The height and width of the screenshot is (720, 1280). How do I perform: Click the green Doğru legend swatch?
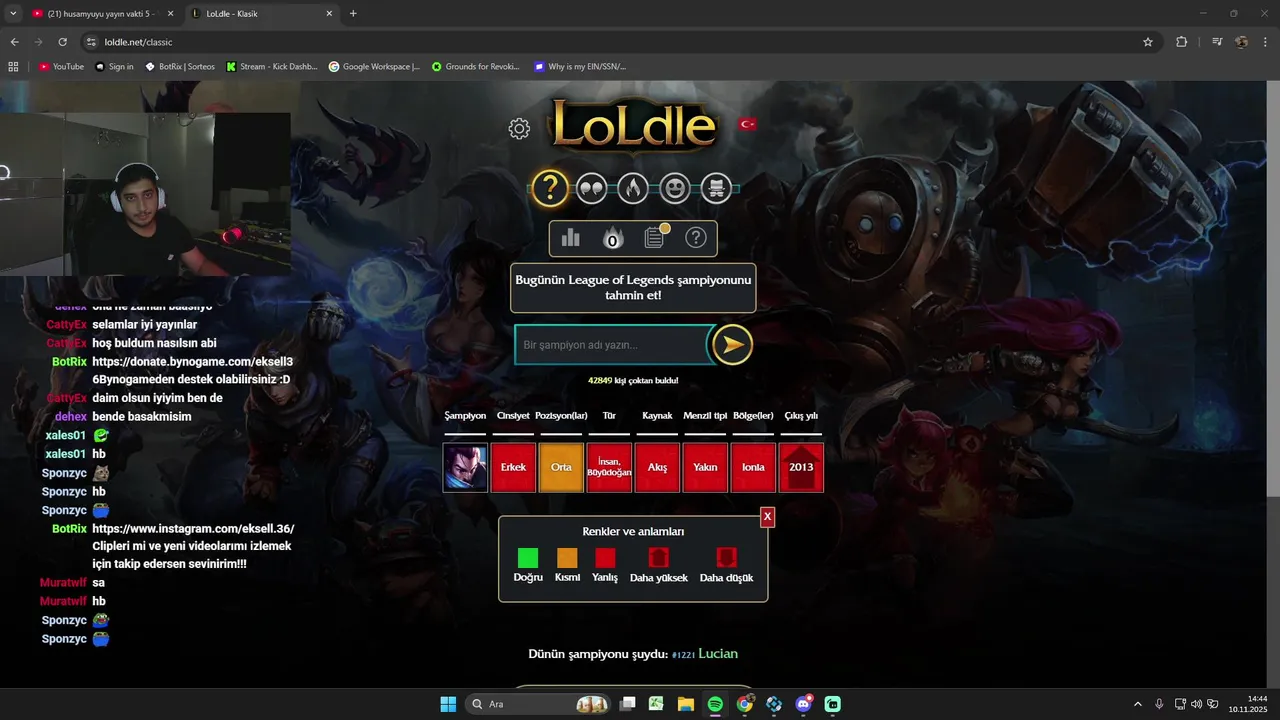528,558
